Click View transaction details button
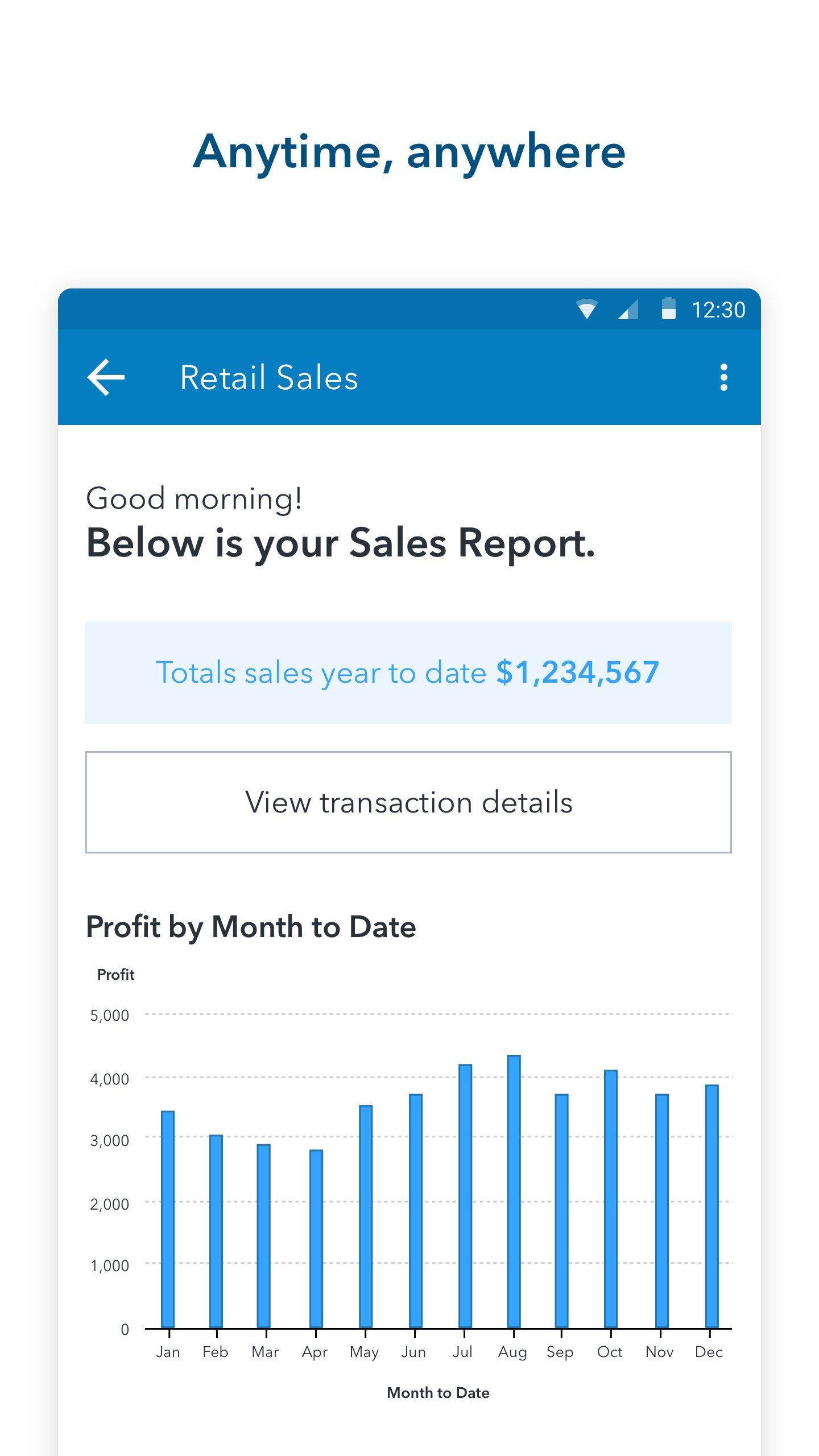Viewport: 819px width, 1456px height. 408,802
